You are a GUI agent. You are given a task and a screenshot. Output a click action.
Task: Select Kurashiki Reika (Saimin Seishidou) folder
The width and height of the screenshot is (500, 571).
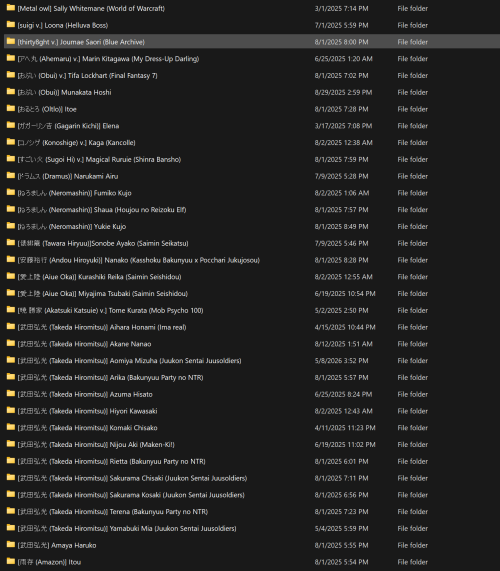[x=99, y=277]
